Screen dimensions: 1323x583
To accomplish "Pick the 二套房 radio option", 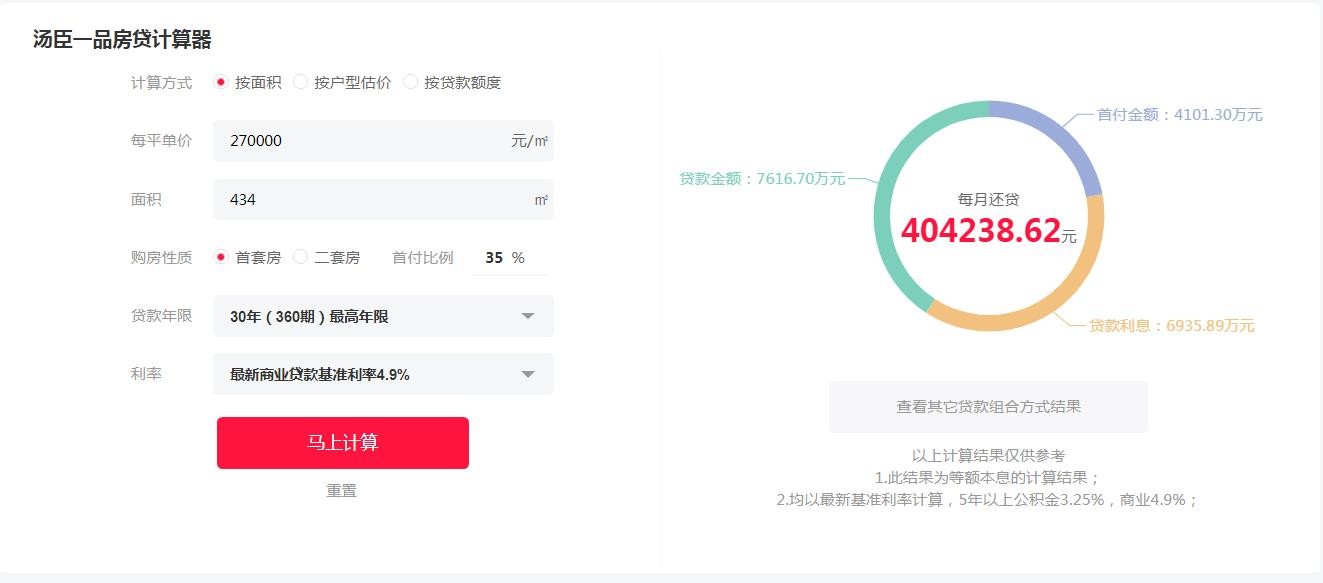I will (x=301, y=257).
